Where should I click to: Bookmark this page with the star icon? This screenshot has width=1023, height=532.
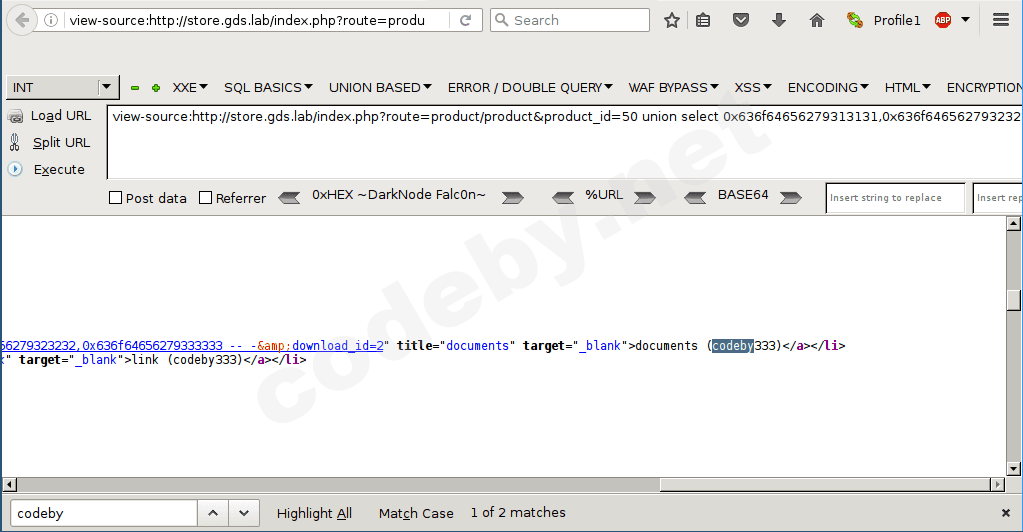pos(671,20)
